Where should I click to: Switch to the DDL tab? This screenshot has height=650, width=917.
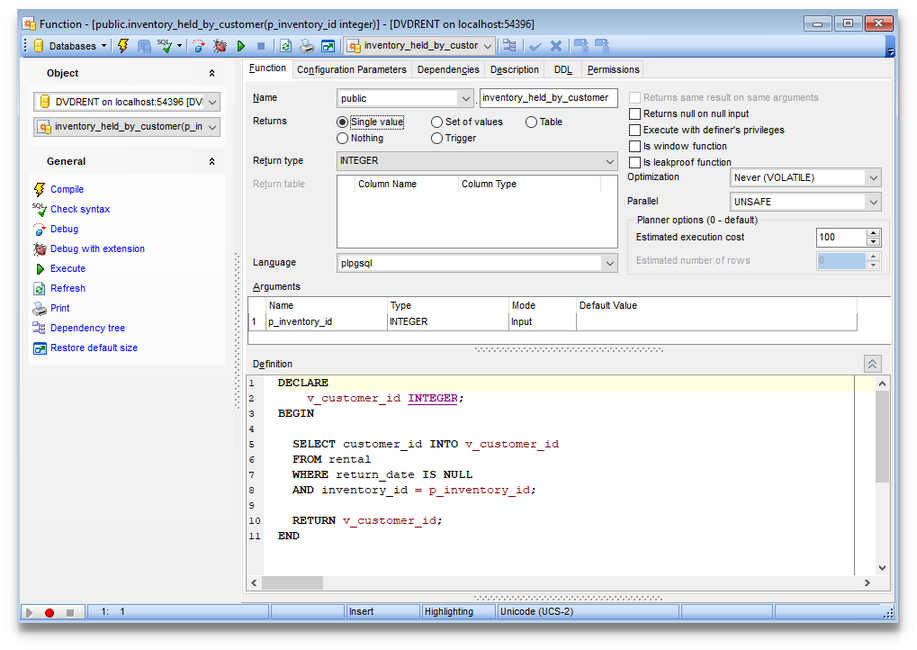click(x=562, y=69)
